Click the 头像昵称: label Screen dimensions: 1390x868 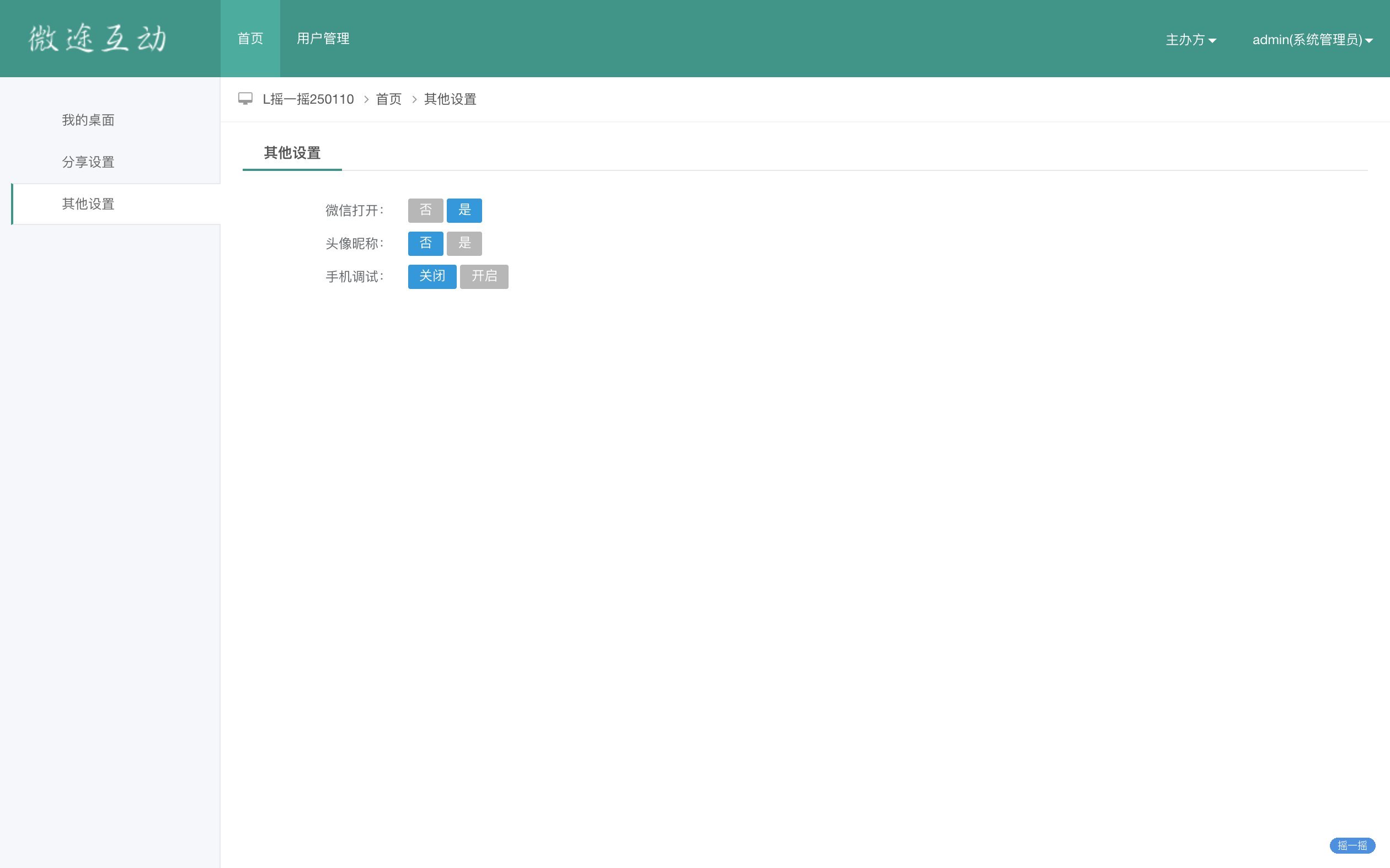[354, 244]
